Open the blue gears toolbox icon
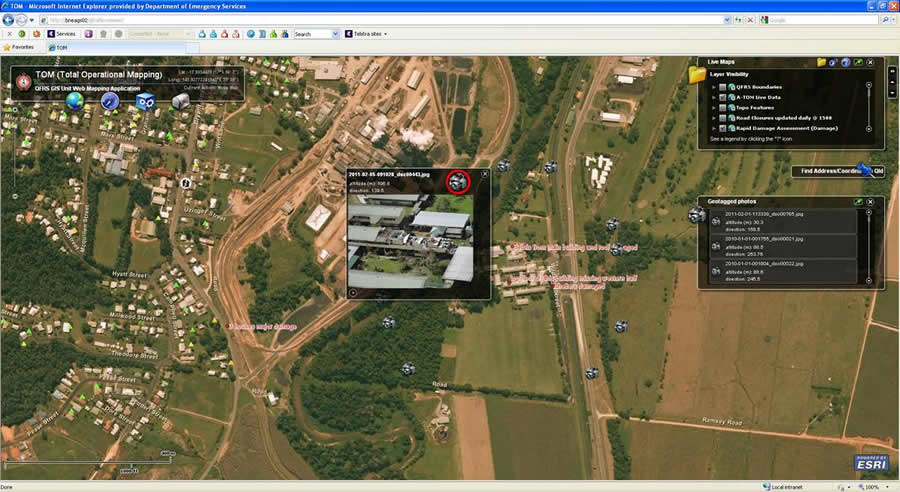 pos(145,102)
